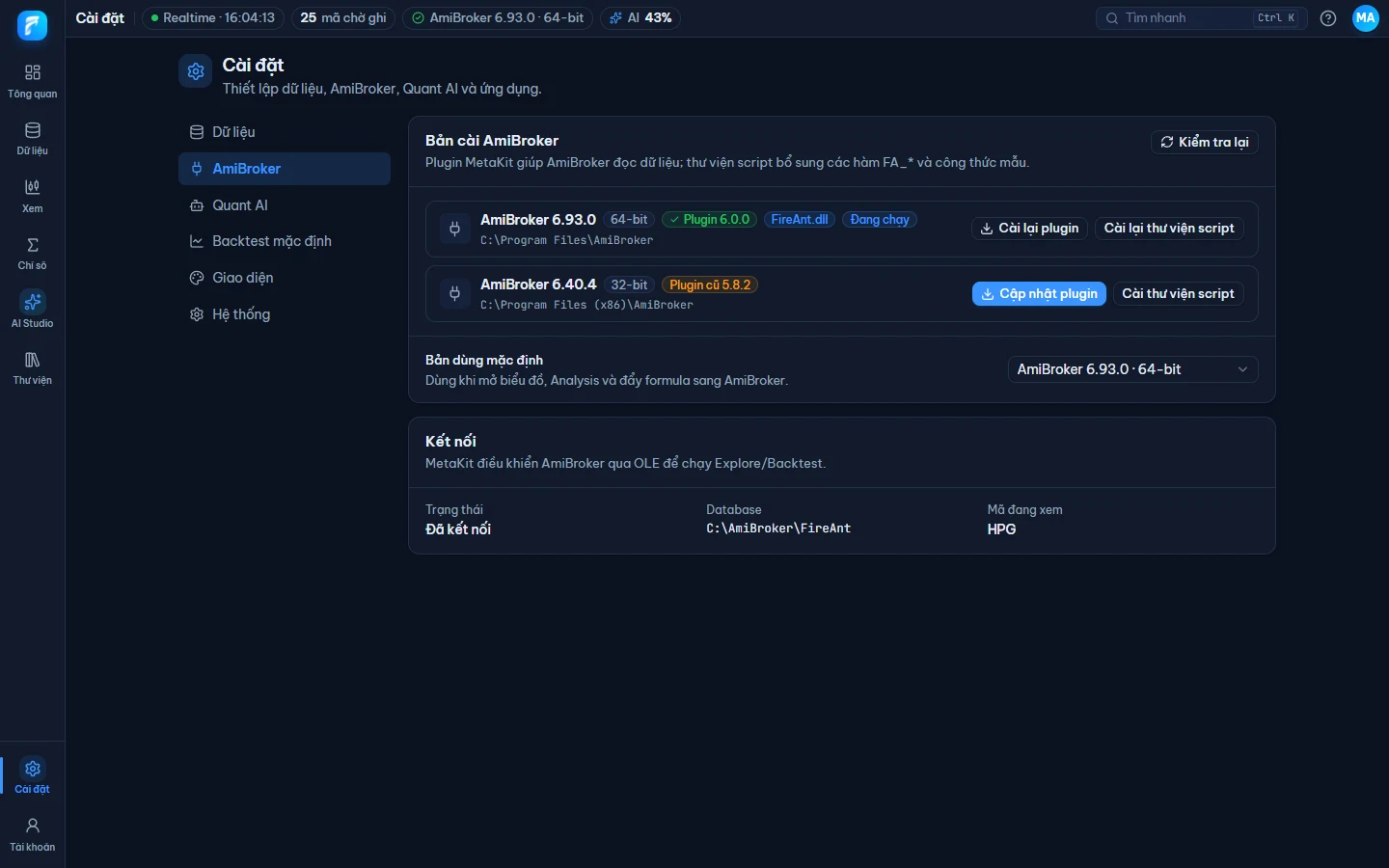1389x868 pixels.
Task: Click path C:\Program Files\AmiBroker
Action: click(567, 240)
